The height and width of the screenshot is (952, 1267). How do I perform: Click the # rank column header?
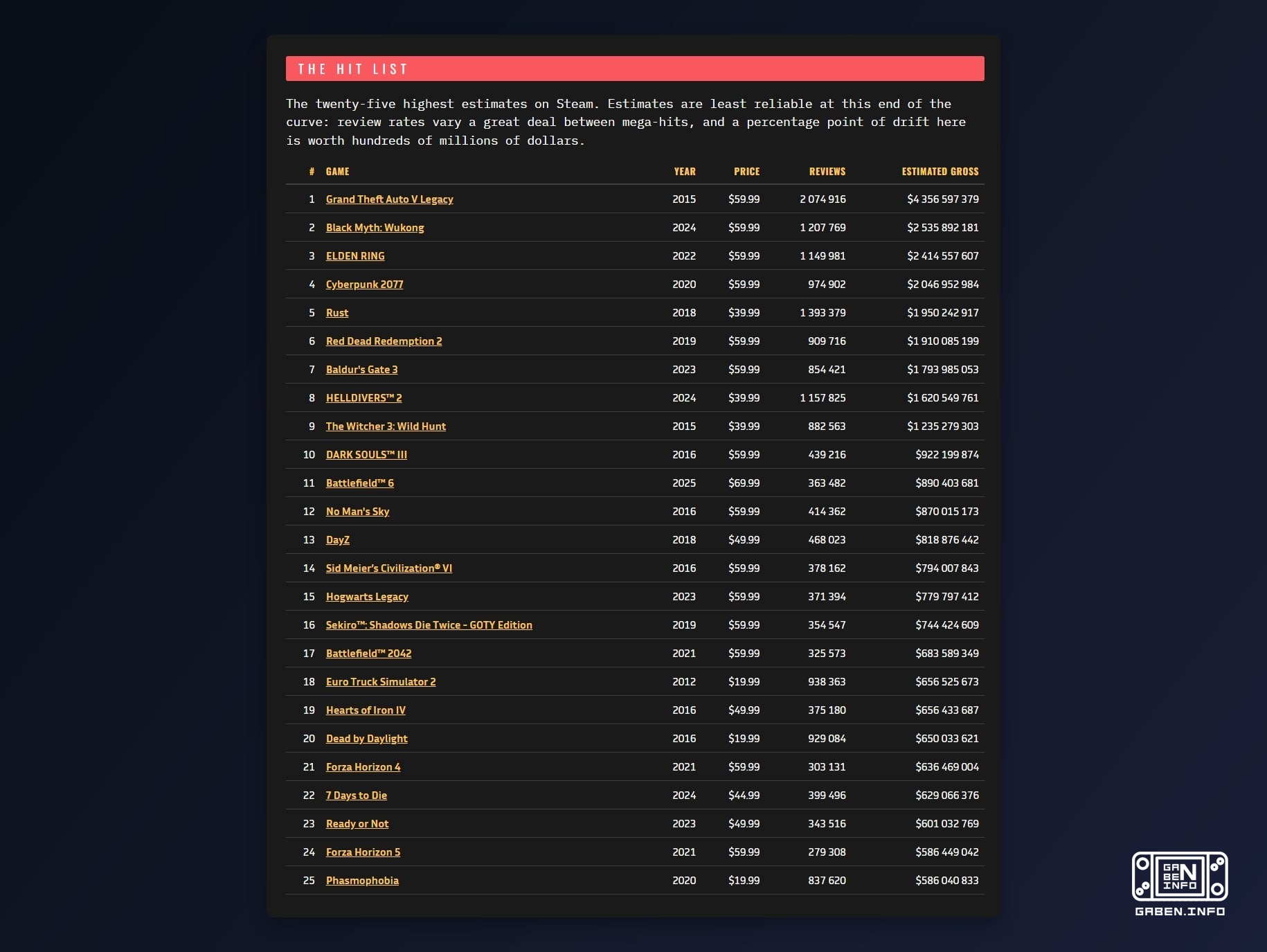[x=312, y=172]
